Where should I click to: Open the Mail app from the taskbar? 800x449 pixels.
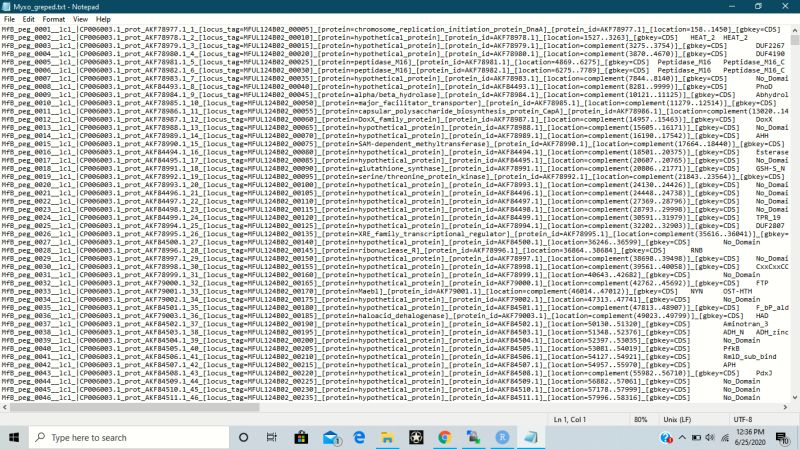[x=331, y=437]
